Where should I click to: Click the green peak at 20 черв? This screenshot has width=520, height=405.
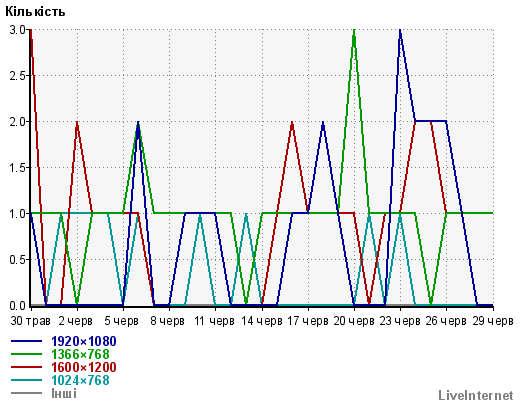pyautogui.click(x=354, y=31)
